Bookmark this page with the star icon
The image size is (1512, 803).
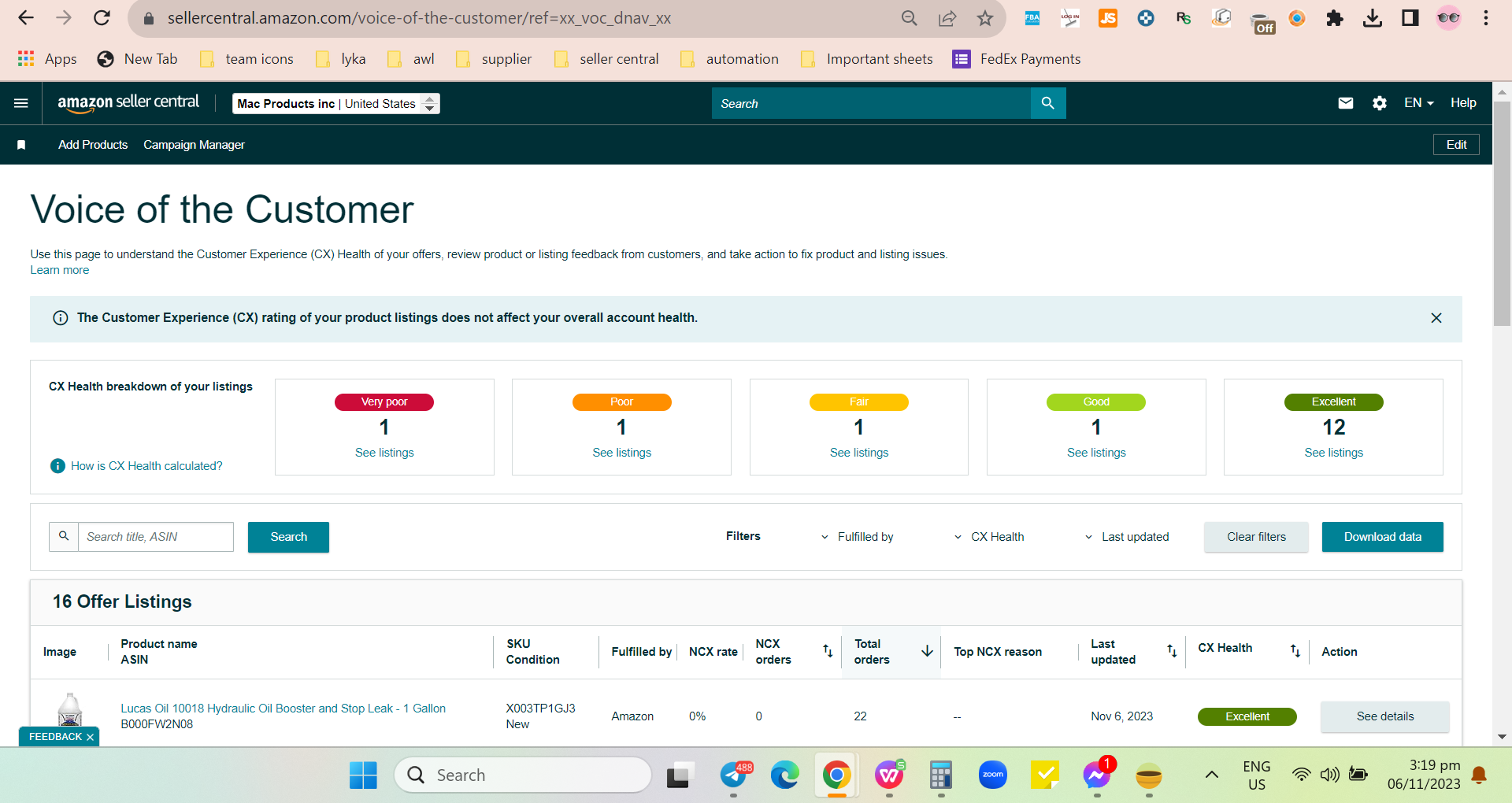tap(985, 18)
